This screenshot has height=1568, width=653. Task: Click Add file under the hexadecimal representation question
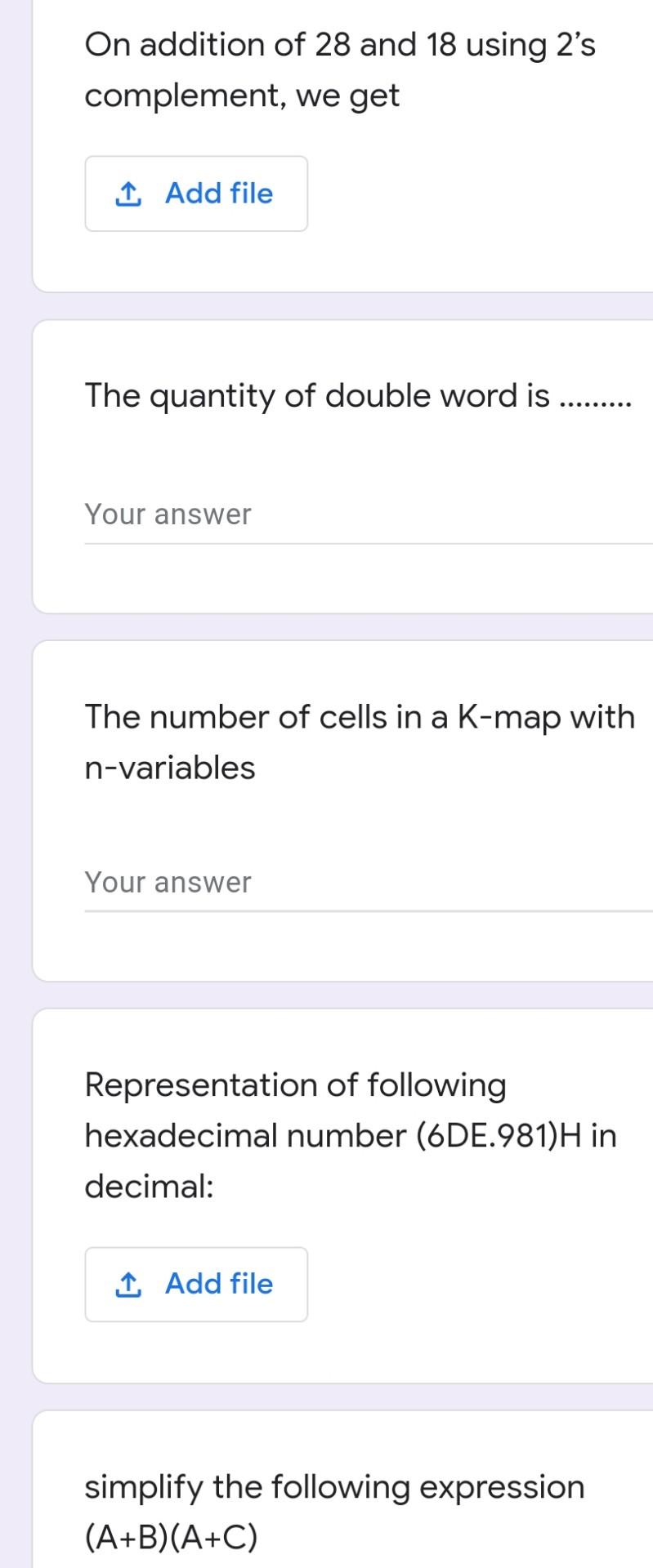point(196,1284)
